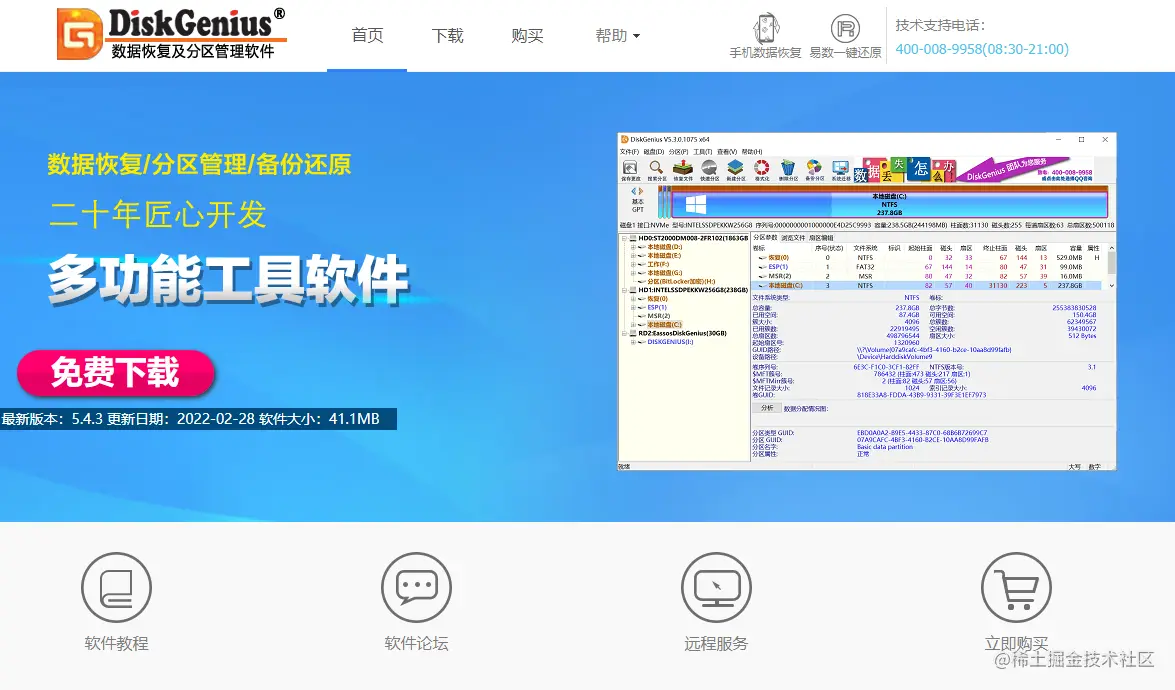The height and width of the screenshot is (690, 1175).
Task: Click 备份分区 colorful icon in DiskGenius window
Action: point(814,170)
